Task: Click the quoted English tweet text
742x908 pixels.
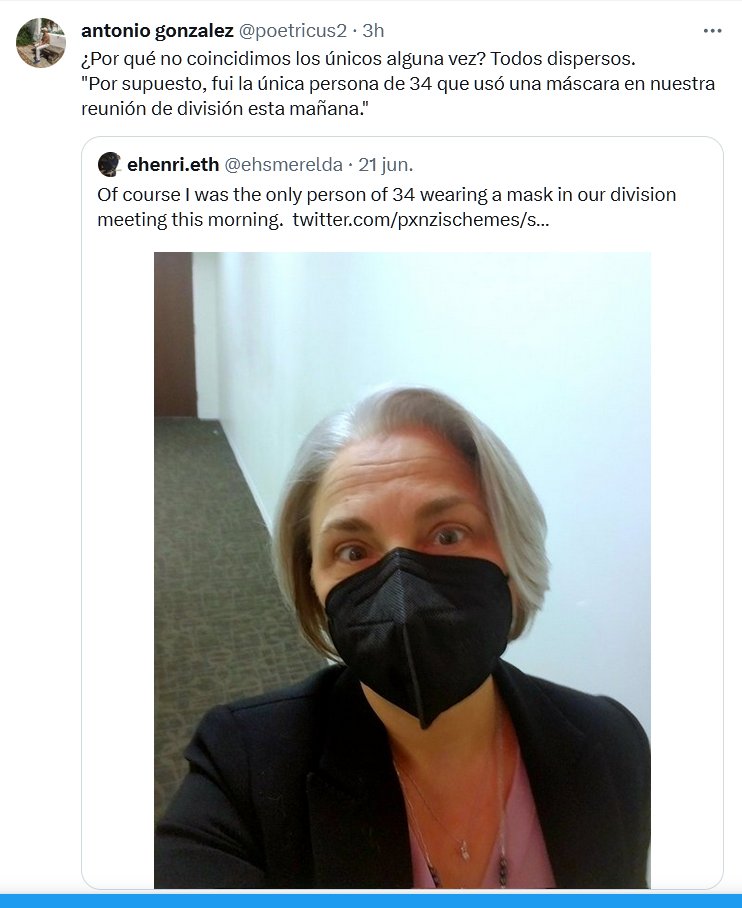Action: (386, 207)
